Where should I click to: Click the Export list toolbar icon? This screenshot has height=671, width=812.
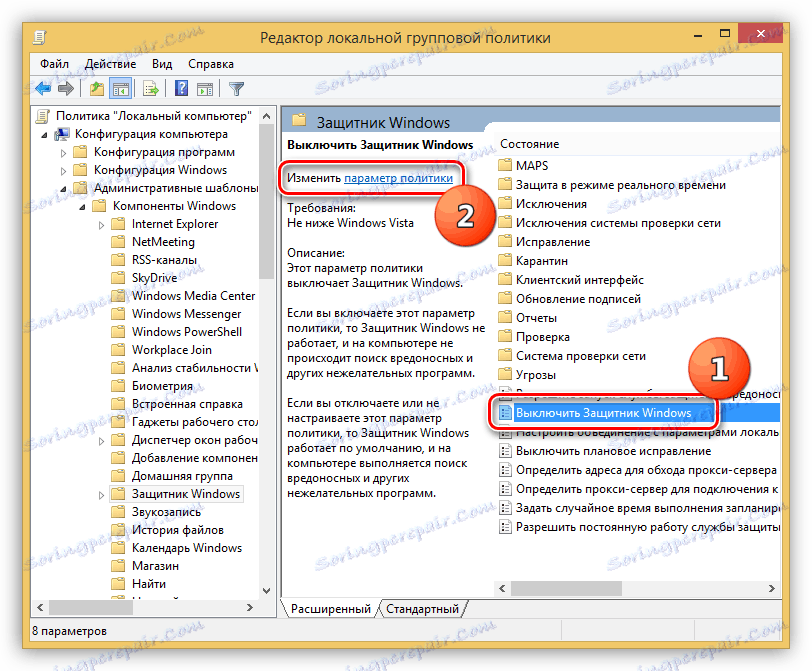[x=151, y=89]
